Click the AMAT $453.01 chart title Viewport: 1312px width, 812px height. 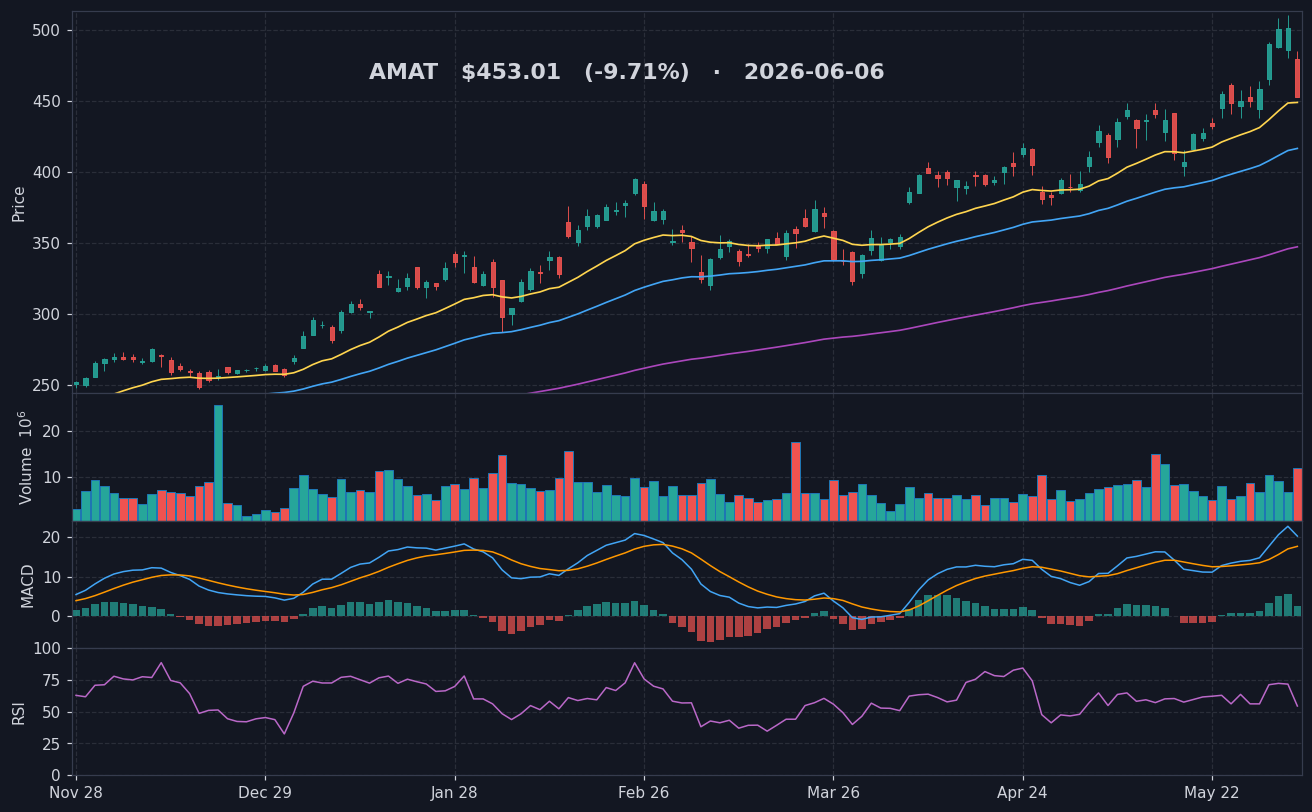coord(626,73)
